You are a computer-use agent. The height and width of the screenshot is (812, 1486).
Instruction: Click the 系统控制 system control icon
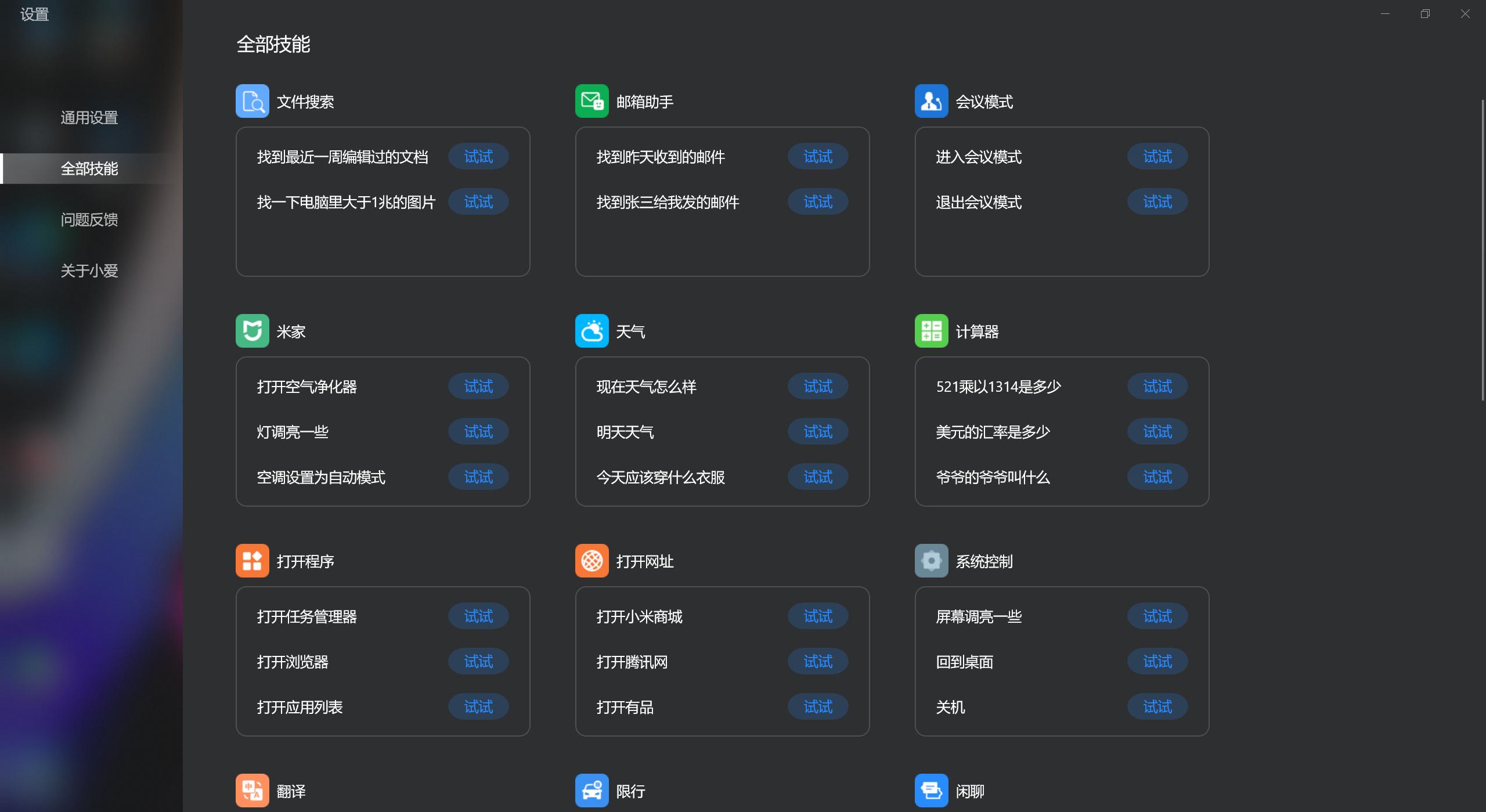pyautogui.click(x=931, y=561)
